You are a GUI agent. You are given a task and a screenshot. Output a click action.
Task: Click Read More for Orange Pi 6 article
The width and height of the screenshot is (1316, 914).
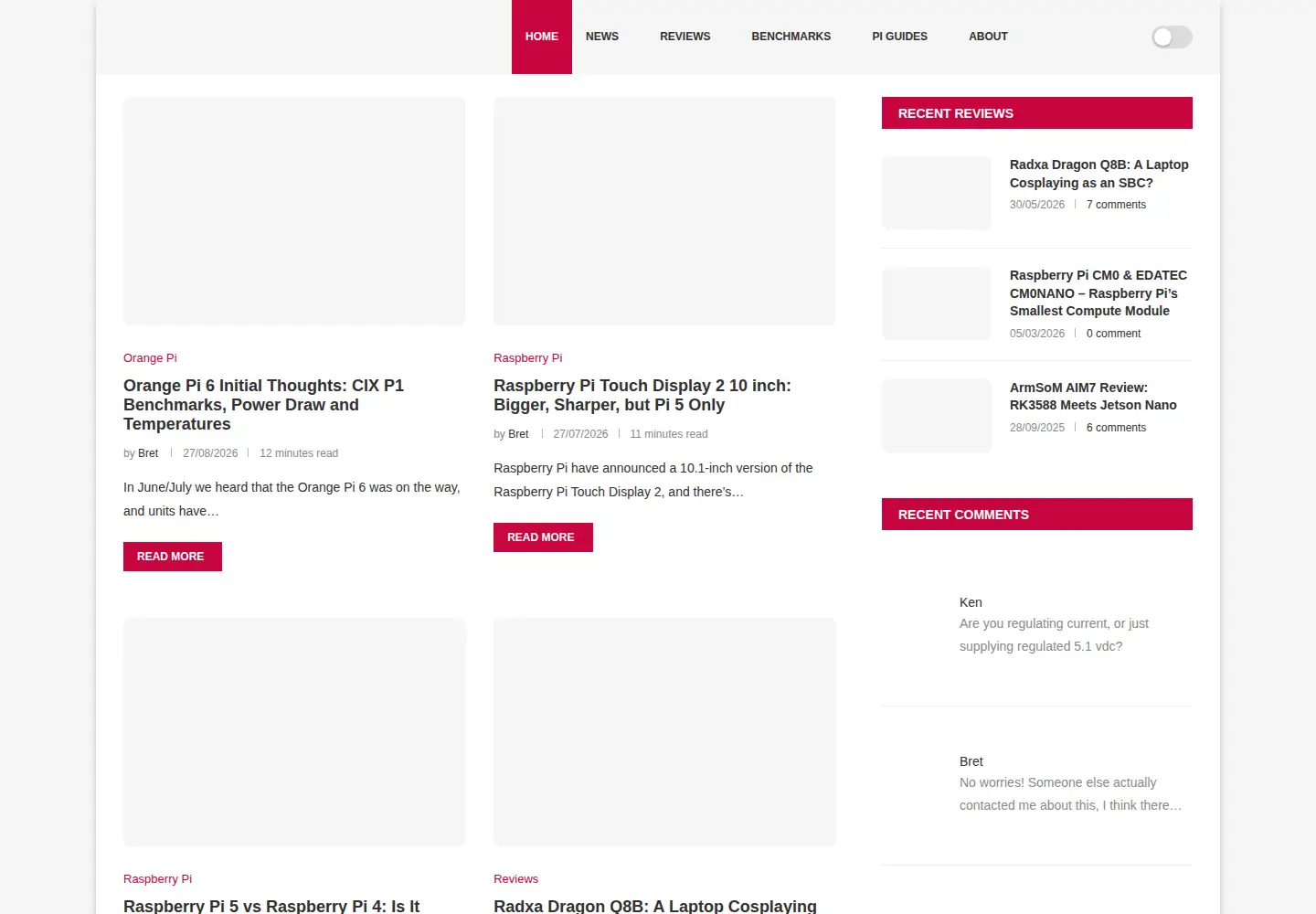pyautogui.click(x=173, y=557)
